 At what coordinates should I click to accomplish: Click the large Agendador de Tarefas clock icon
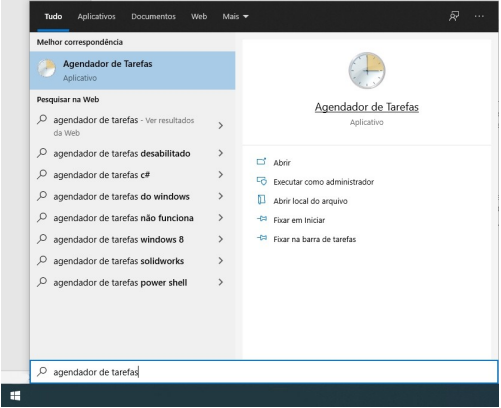pyautogui.click(x=367, y=70)
